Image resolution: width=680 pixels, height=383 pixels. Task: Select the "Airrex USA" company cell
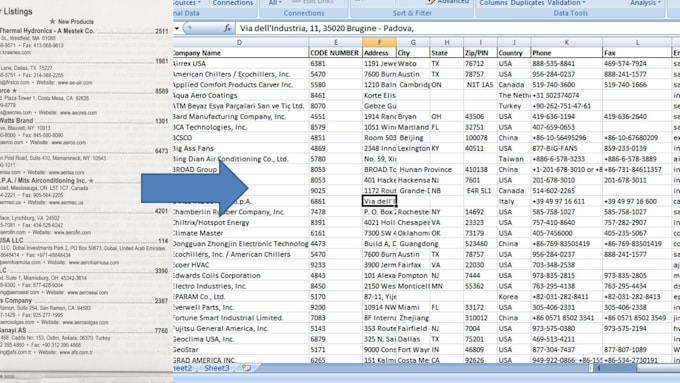pyautogui.click(x=241, y=63)
